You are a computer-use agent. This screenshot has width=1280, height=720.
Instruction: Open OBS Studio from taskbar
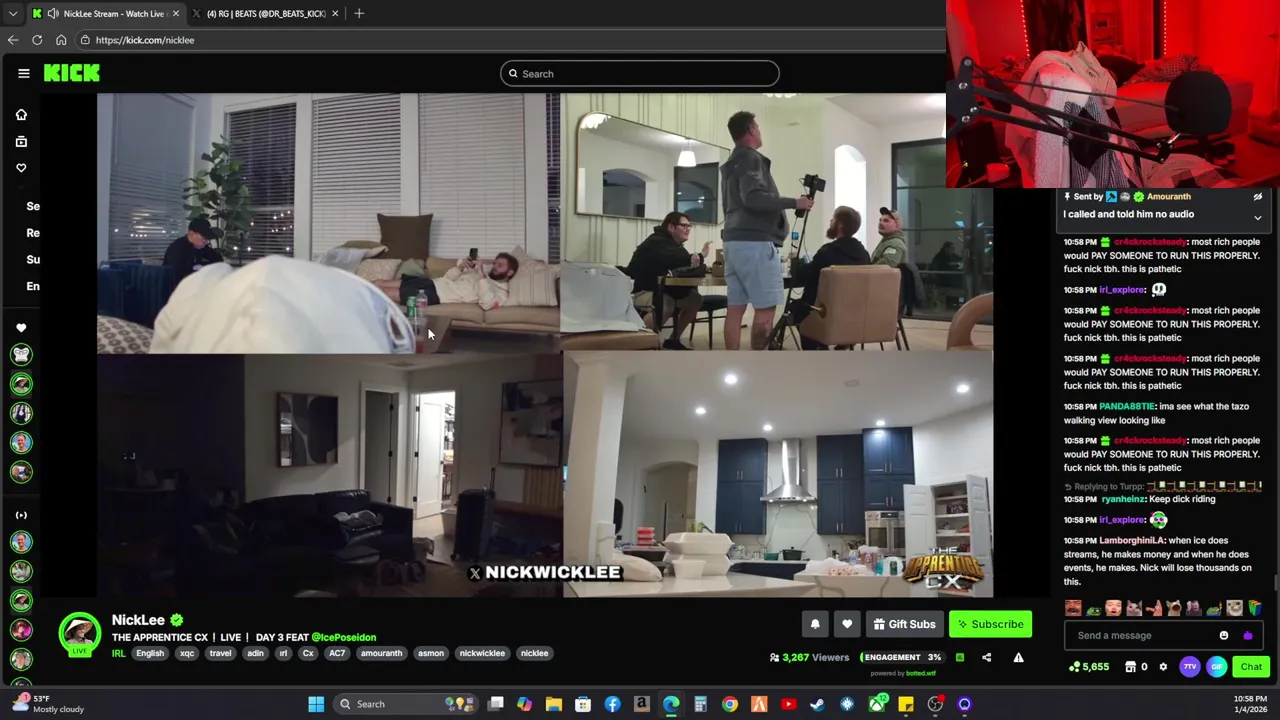(x=935, y=704)
